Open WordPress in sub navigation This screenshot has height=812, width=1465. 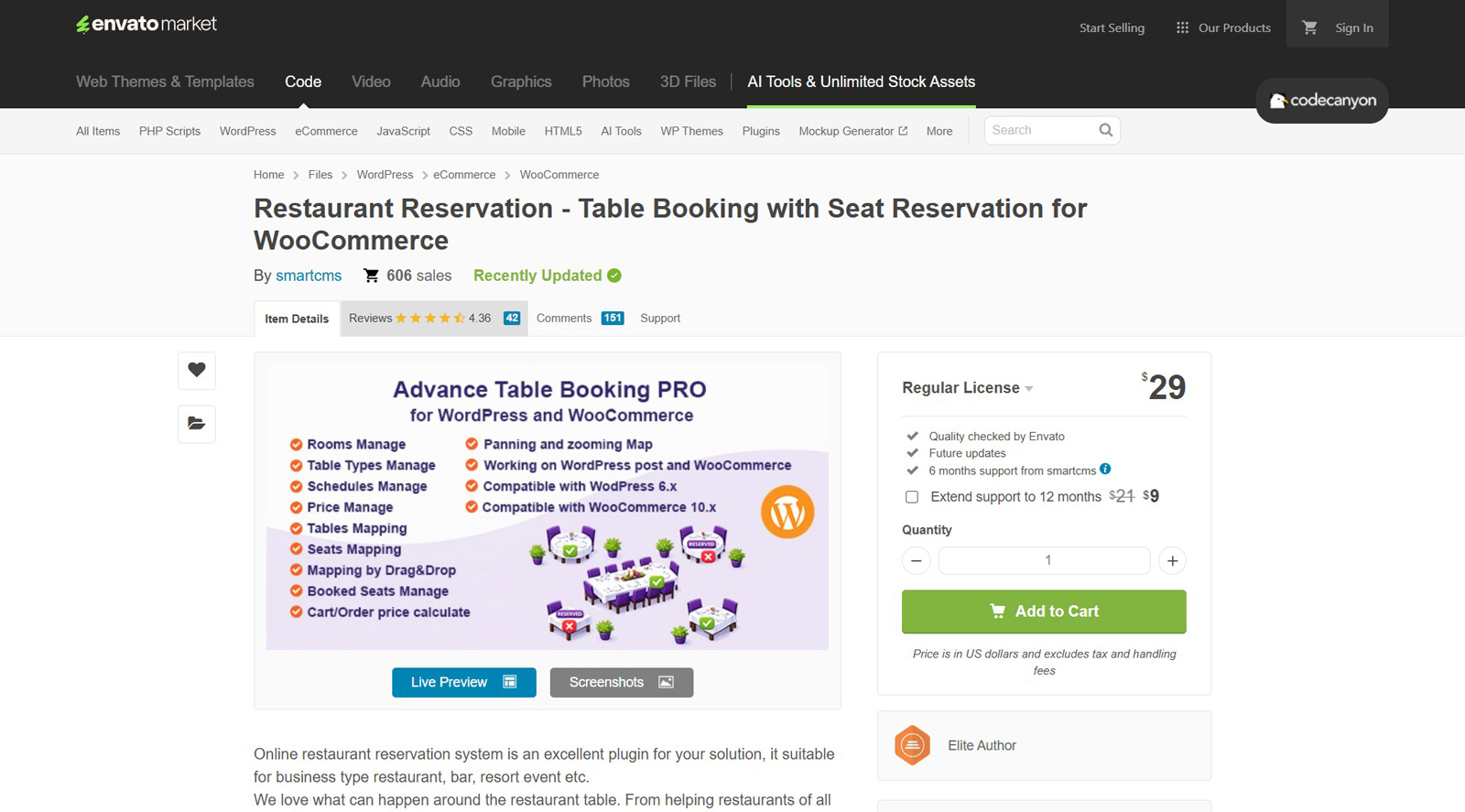[247, 131]
